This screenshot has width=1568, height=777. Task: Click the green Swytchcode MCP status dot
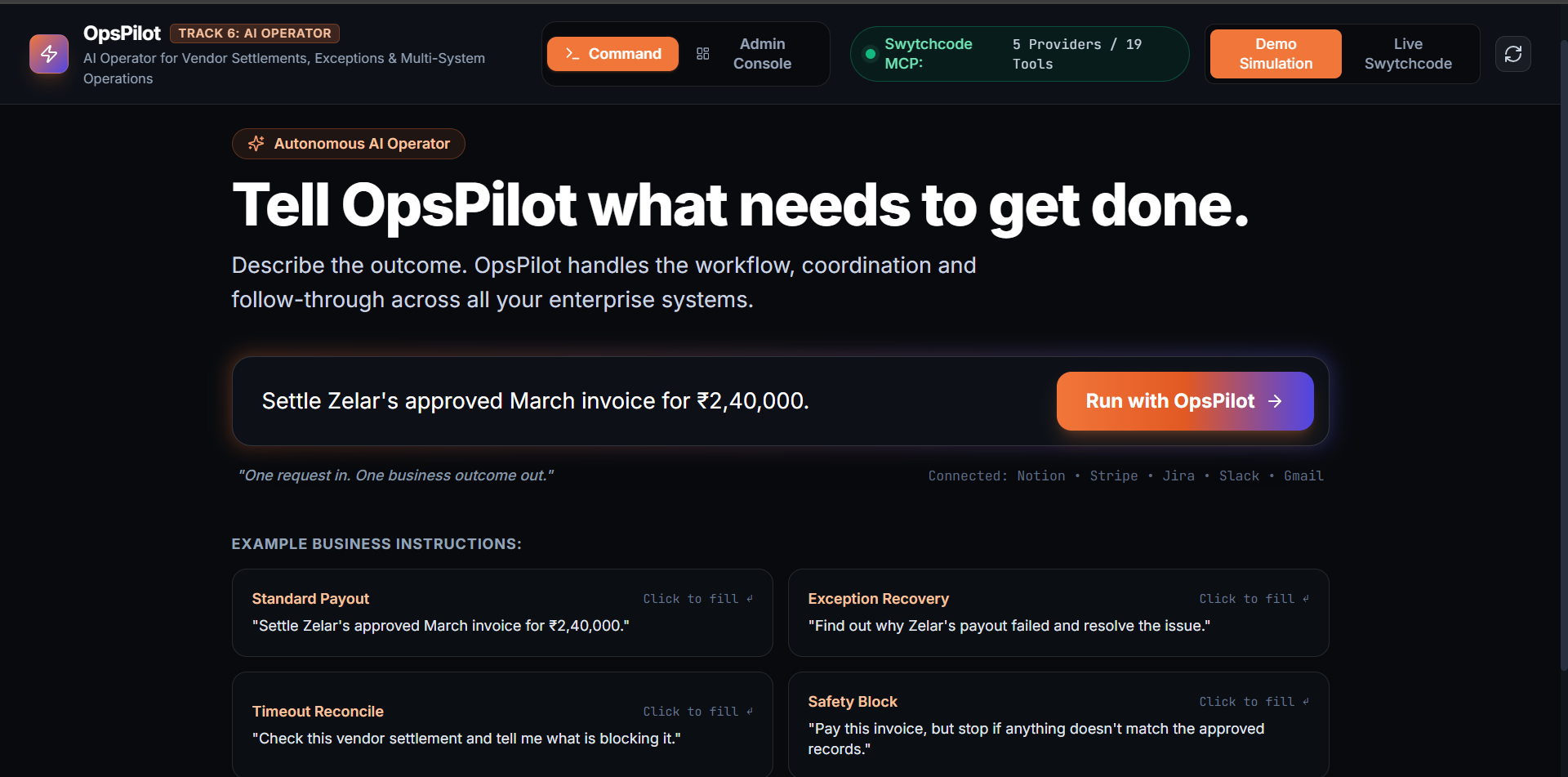click(x=871, y=54)
